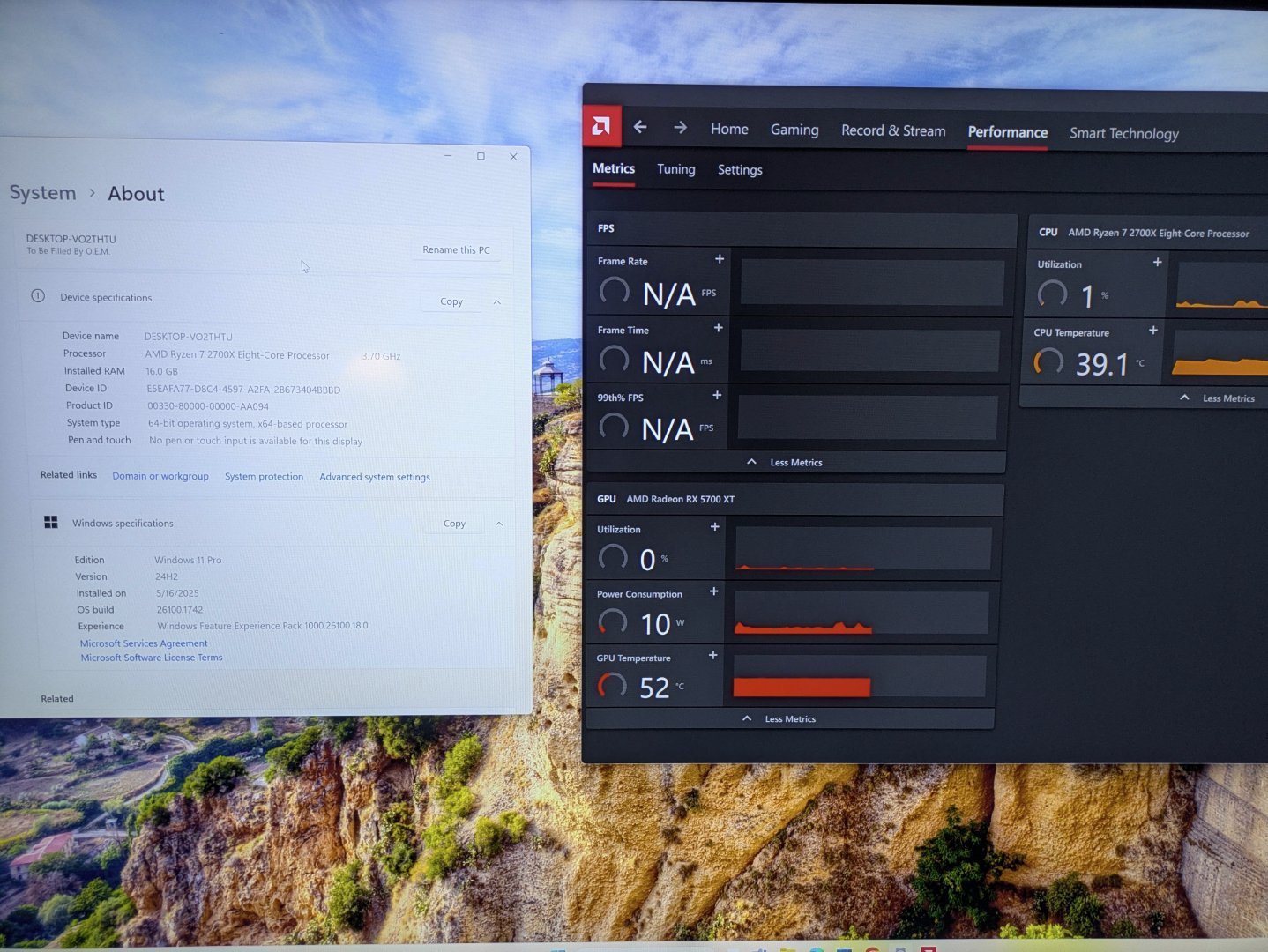This screenshot has height=952, width=1268.
Task: Click the GPU Utilization graph
Action: tap(863, 549)
